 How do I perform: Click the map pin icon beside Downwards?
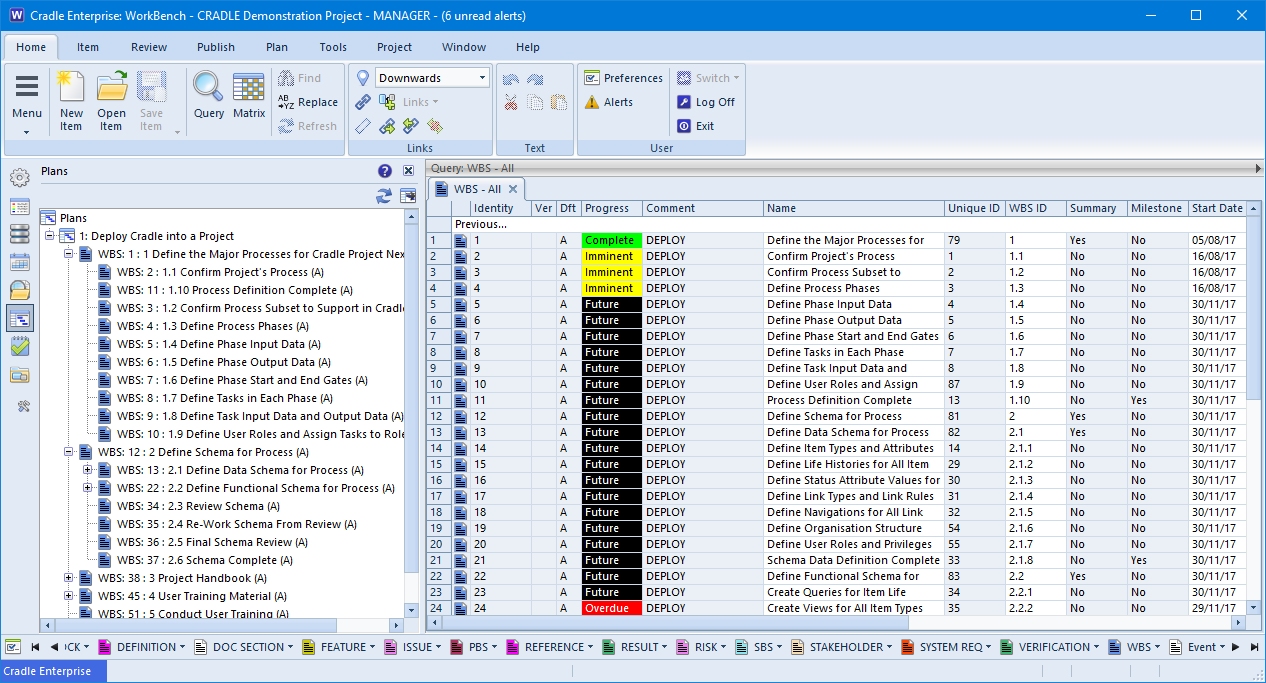tap(363, 78)
